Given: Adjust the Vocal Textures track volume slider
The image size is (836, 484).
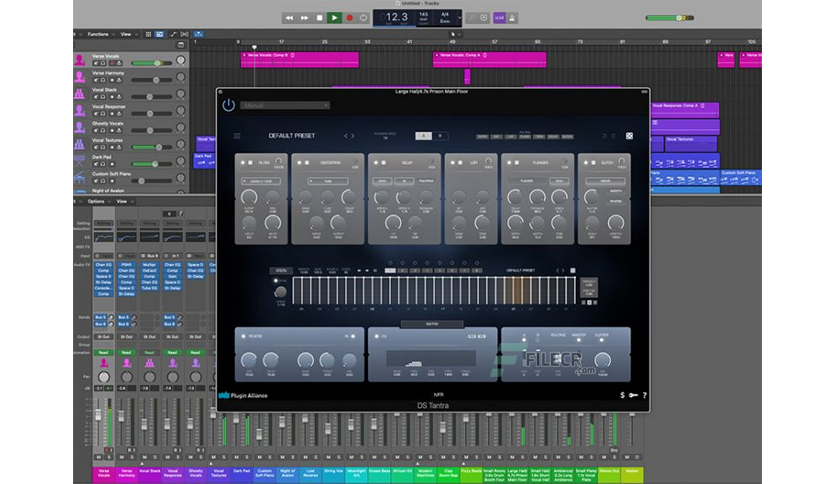Looking at the screenshot, I should coord(151,147).
